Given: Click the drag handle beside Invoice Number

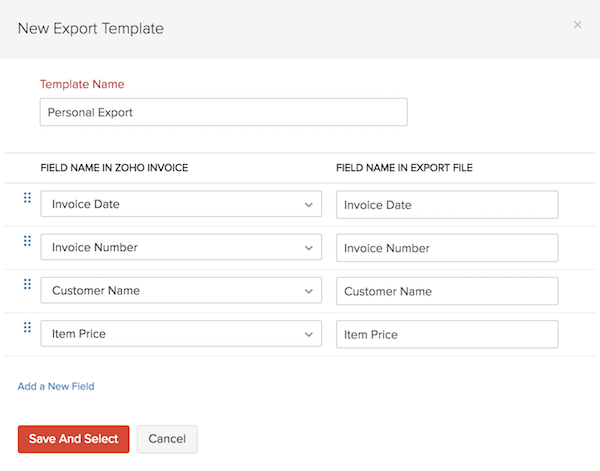Looking at the screenshot, I should [x=27, y=242].
